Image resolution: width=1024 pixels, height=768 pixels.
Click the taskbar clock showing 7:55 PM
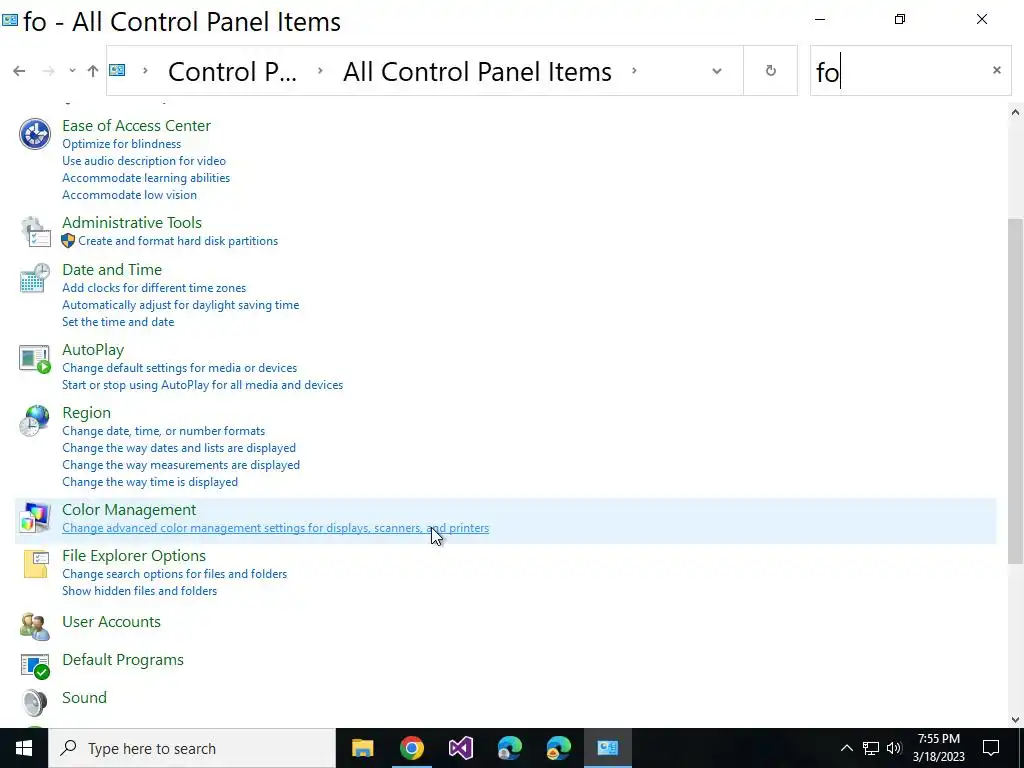point(938,748)
